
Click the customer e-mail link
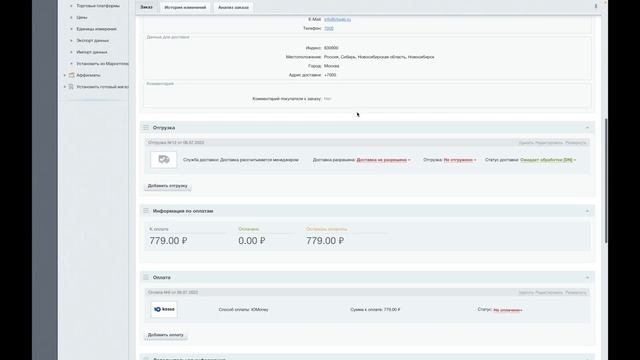(337, 19)
